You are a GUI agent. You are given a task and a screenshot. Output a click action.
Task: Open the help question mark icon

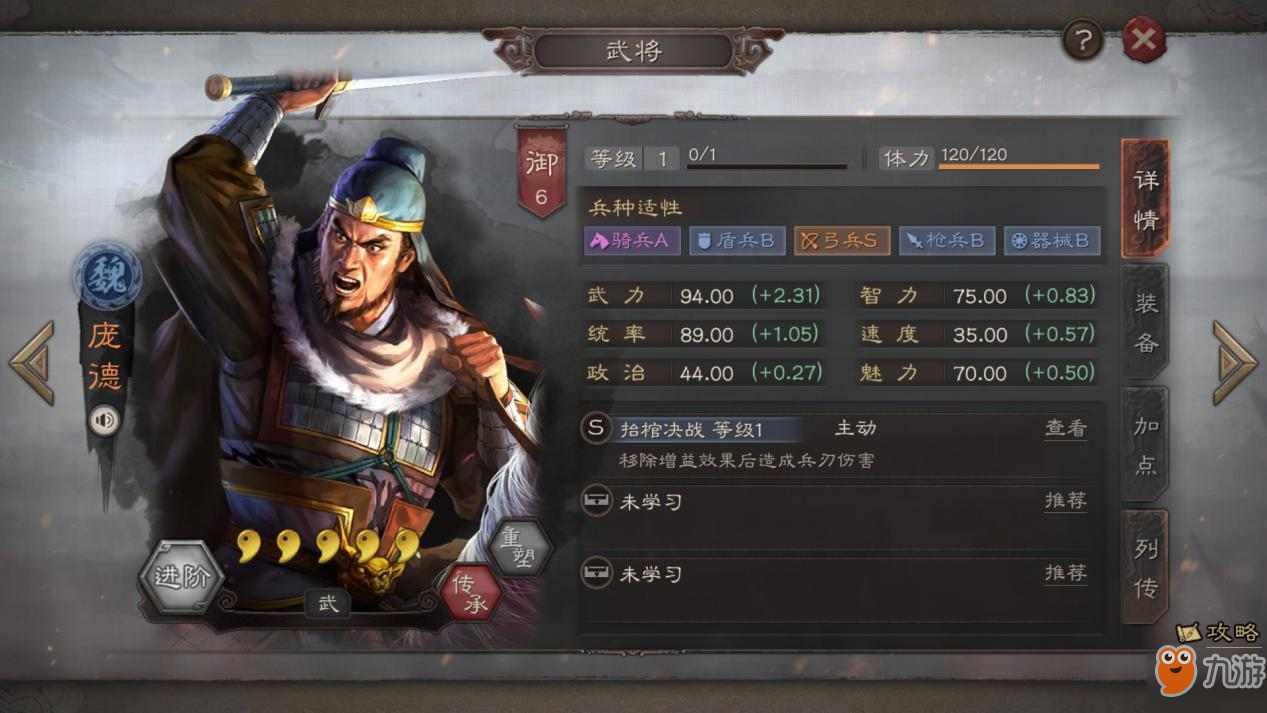(x=1084, y=41)
